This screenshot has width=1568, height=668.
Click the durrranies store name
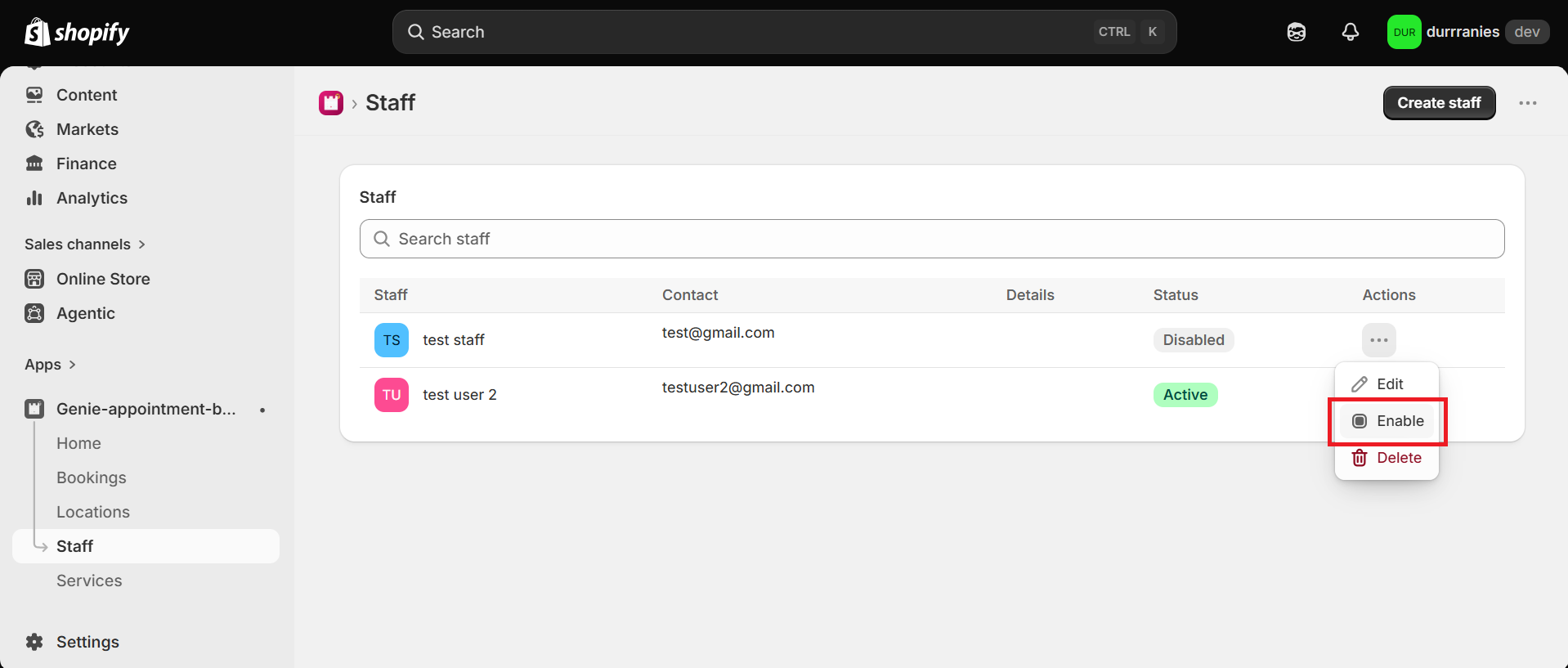[x=1463, y=32]
